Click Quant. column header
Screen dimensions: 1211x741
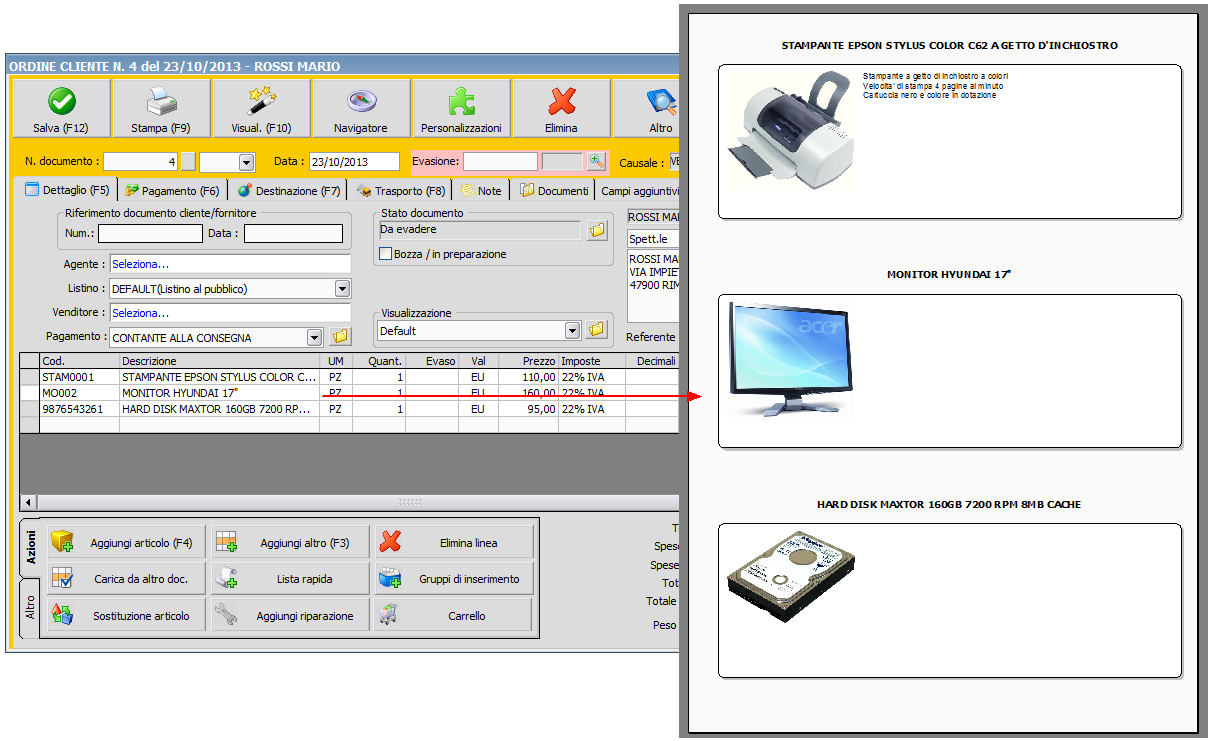coord(379,360)
